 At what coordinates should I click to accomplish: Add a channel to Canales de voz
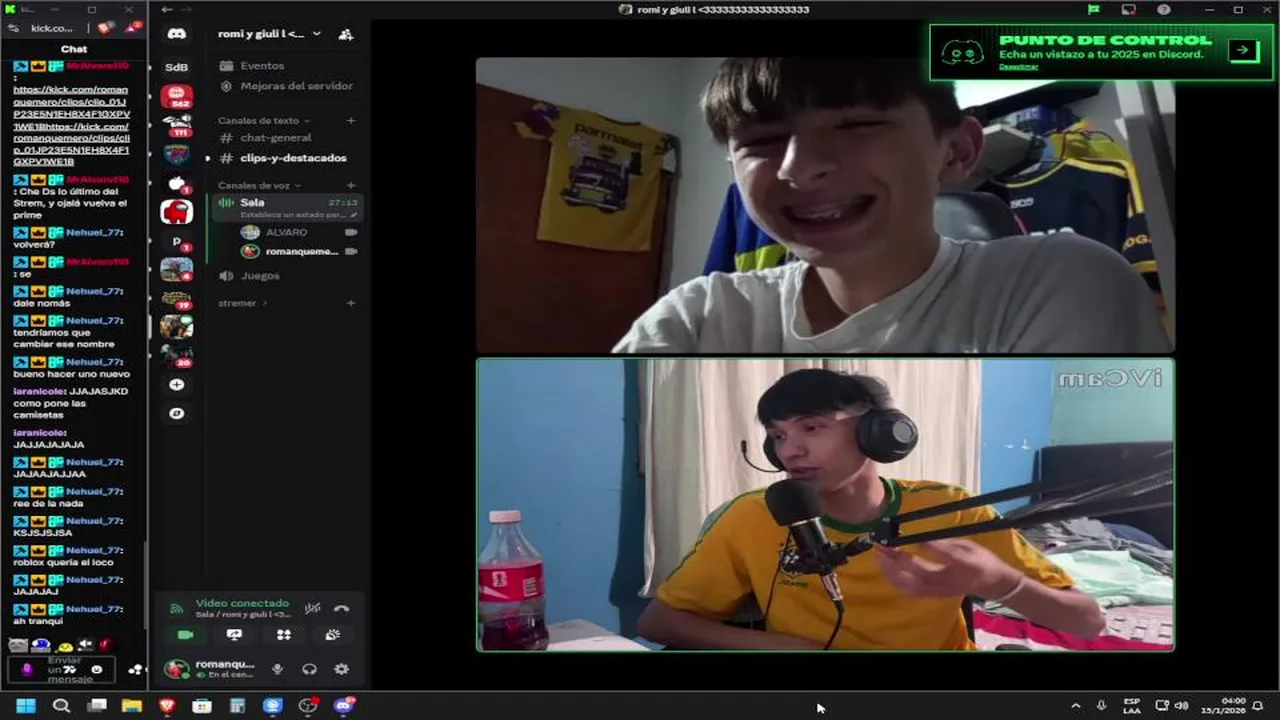[x=350, y=186]
